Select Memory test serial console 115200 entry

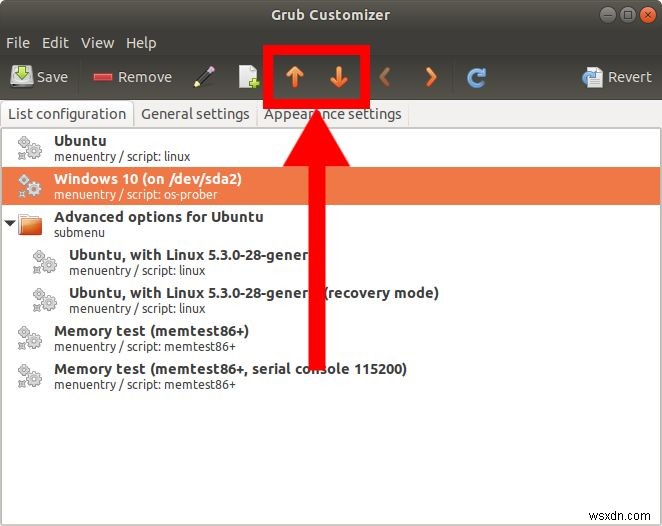pos(331,376)
